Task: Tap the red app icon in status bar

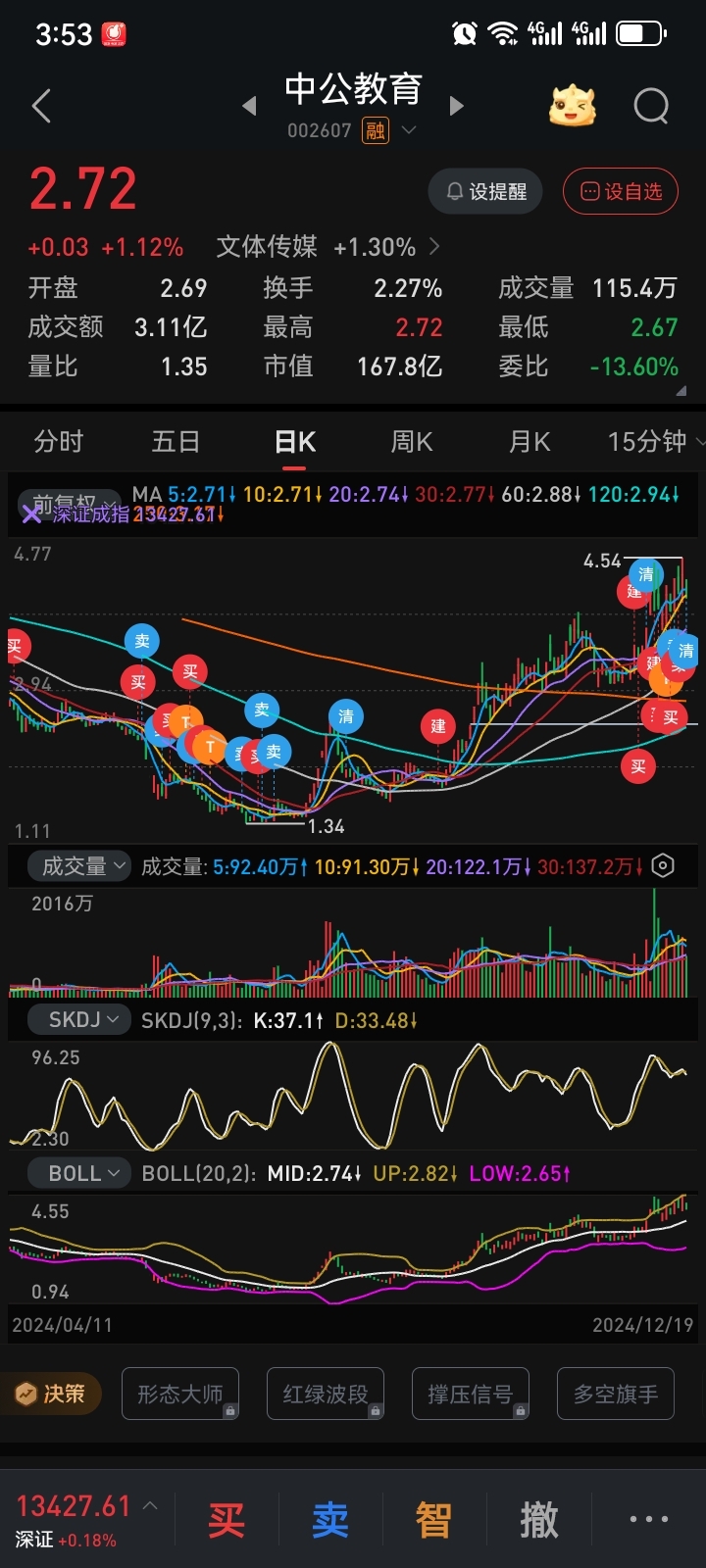Action: coord(114,35)
